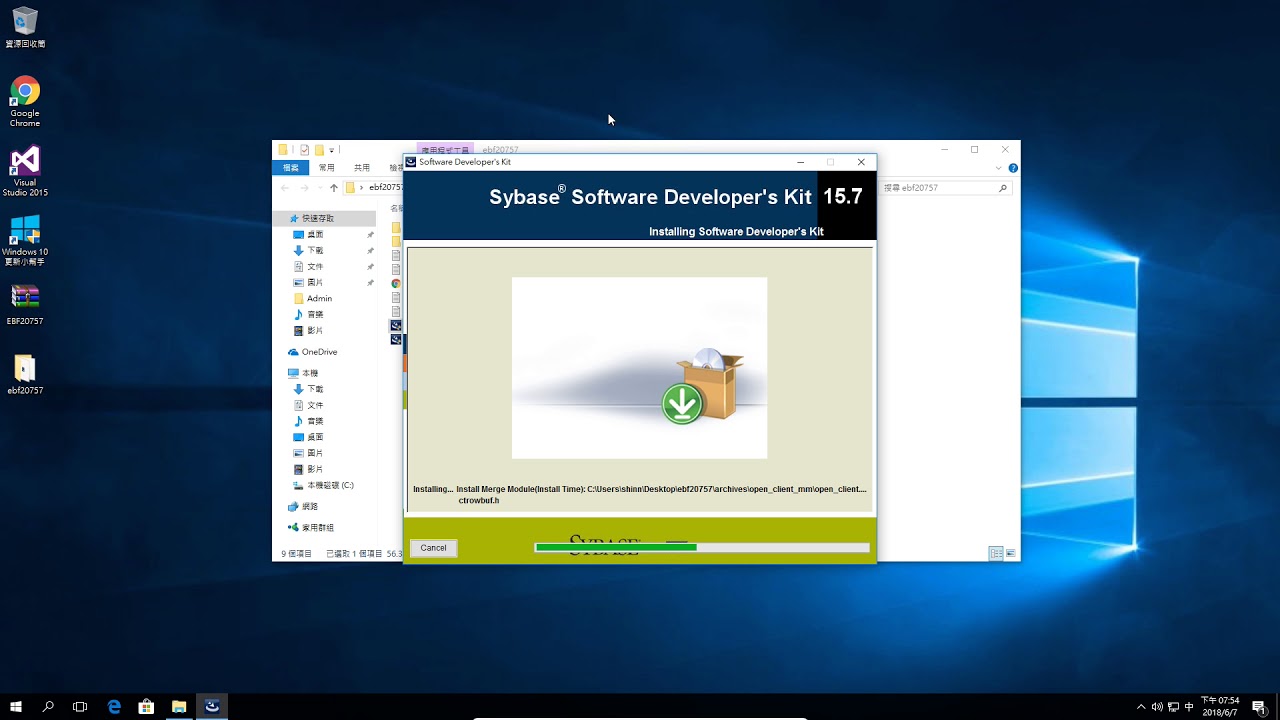This screenshot has width=1280, height=720.
Task: Switch to the 常用 ribbon tab
Action: tap(327, 168)
